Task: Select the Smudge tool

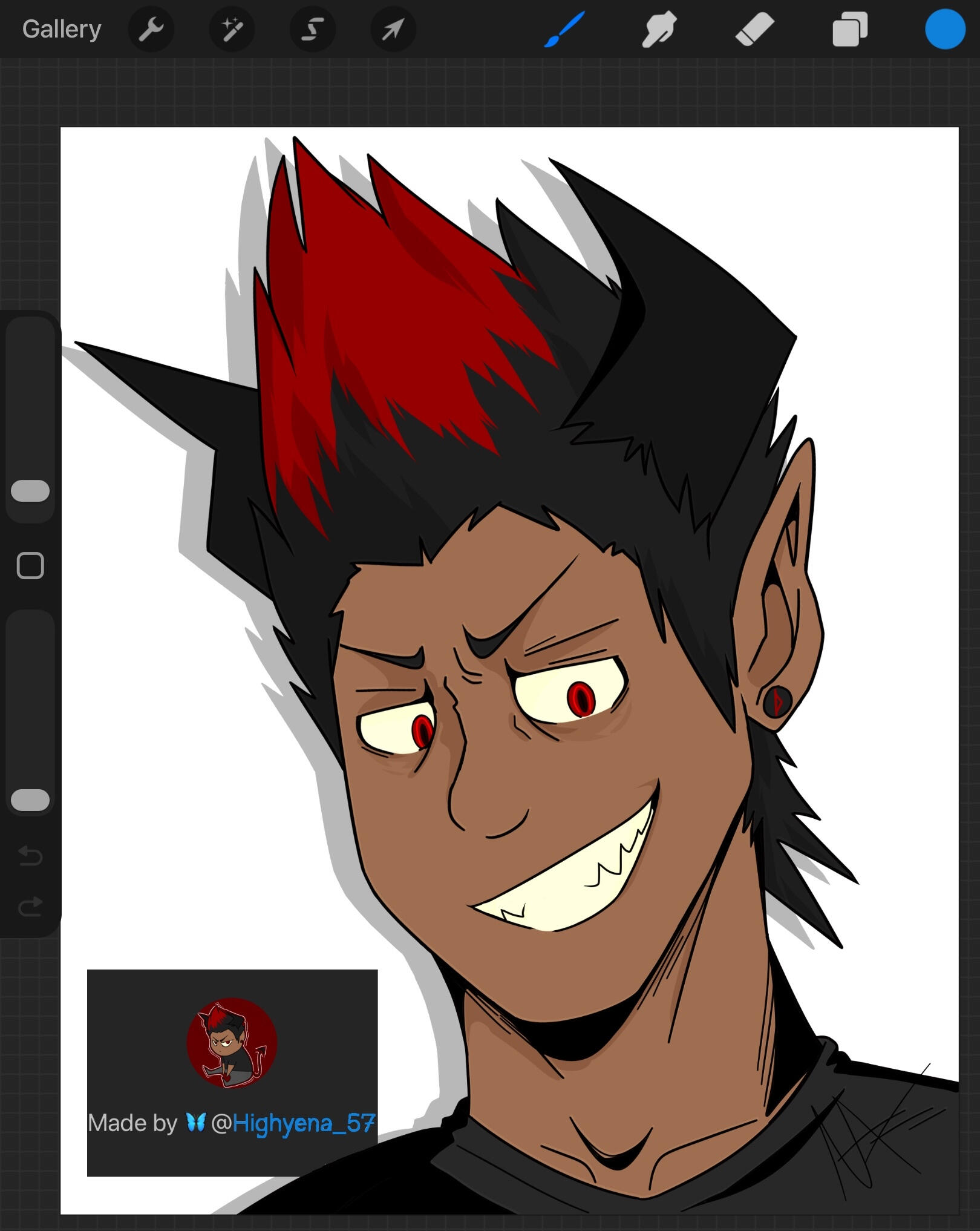Action: point(659,29)
